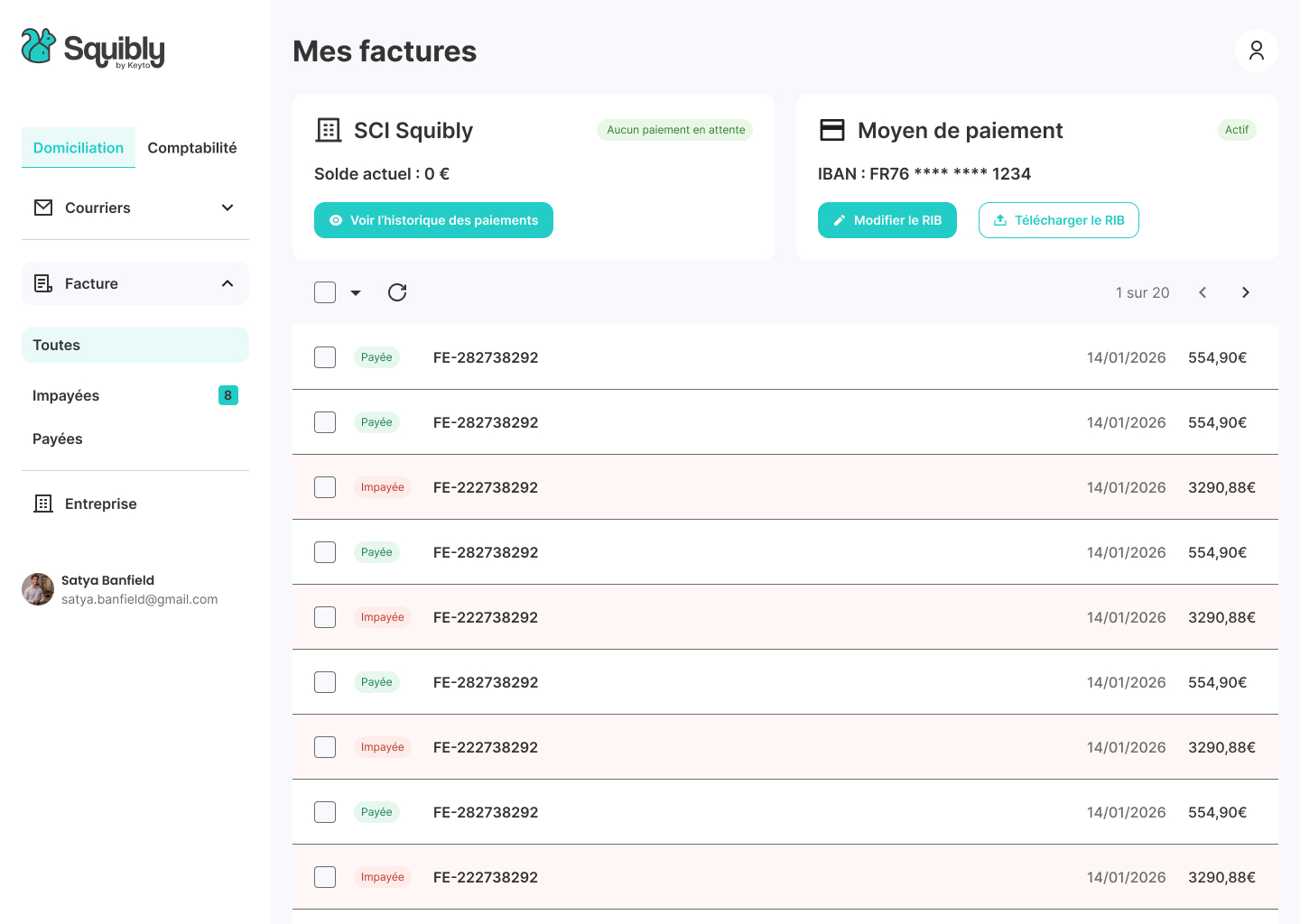
Task: Open the selection dropdown arrow
Action: coord(356,292)
